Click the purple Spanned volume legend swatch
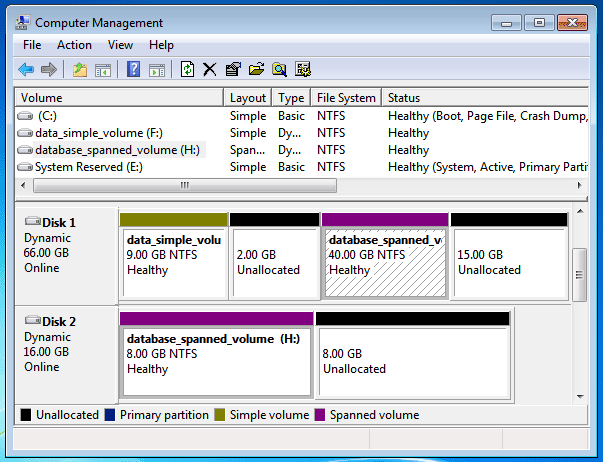603x462 pixels. click(x=320, y=415)
